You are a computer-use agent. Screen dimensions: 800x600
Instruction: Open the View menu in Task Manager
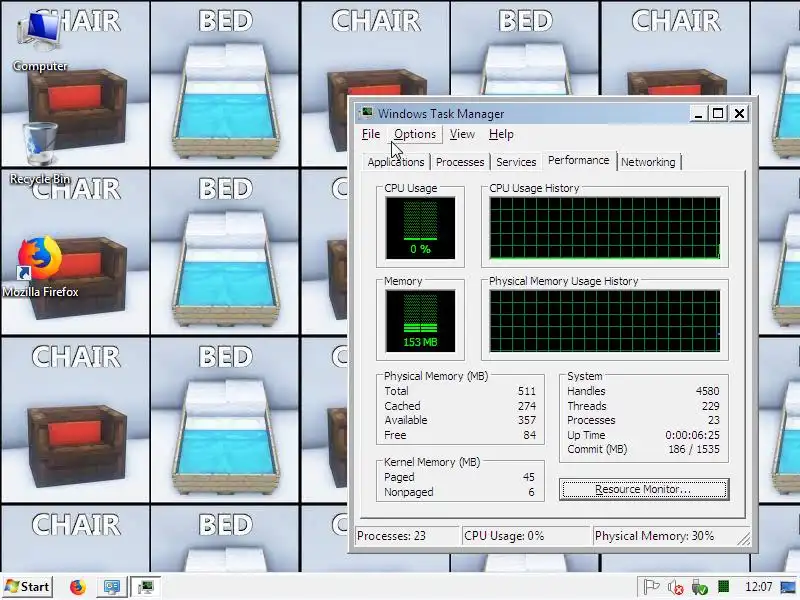coord(462,134)
